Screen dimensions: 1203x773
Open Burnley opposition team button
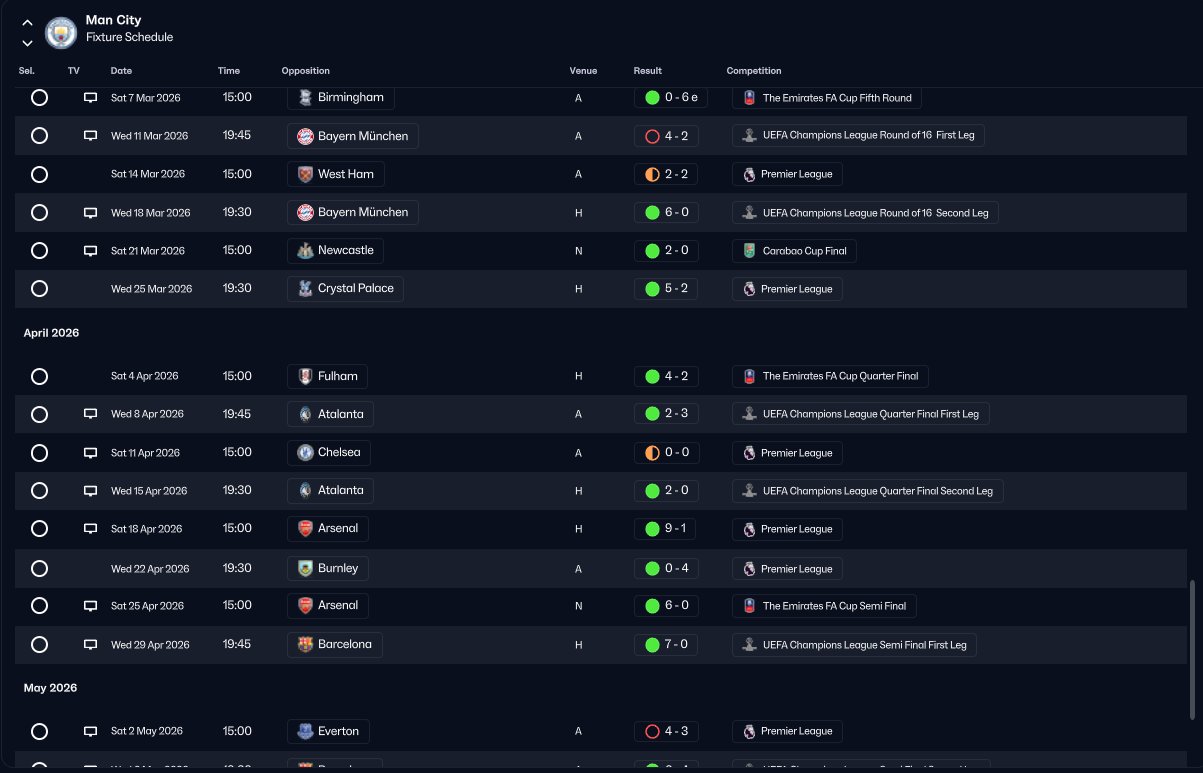[x=328, y=568]
